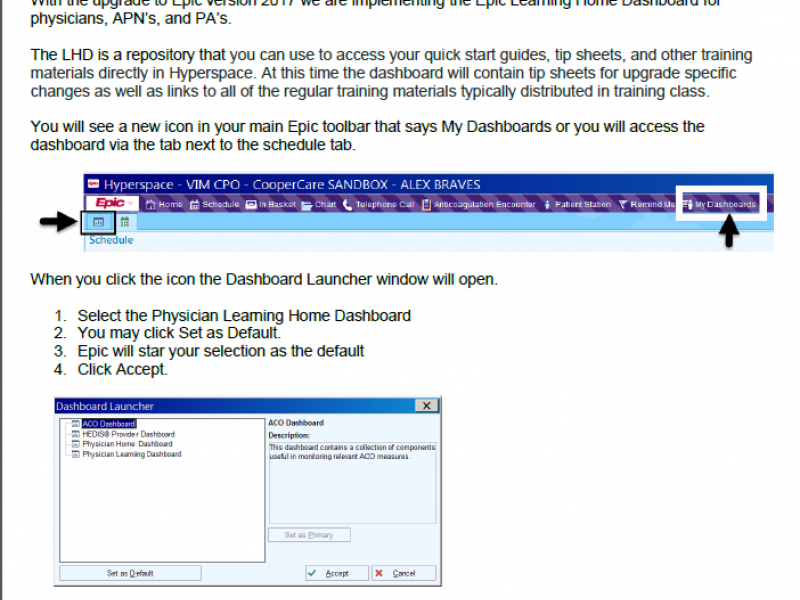The image size is (800, 600).
Task: Click the boxed dashboard tab icon
Action: click(99, 222)
